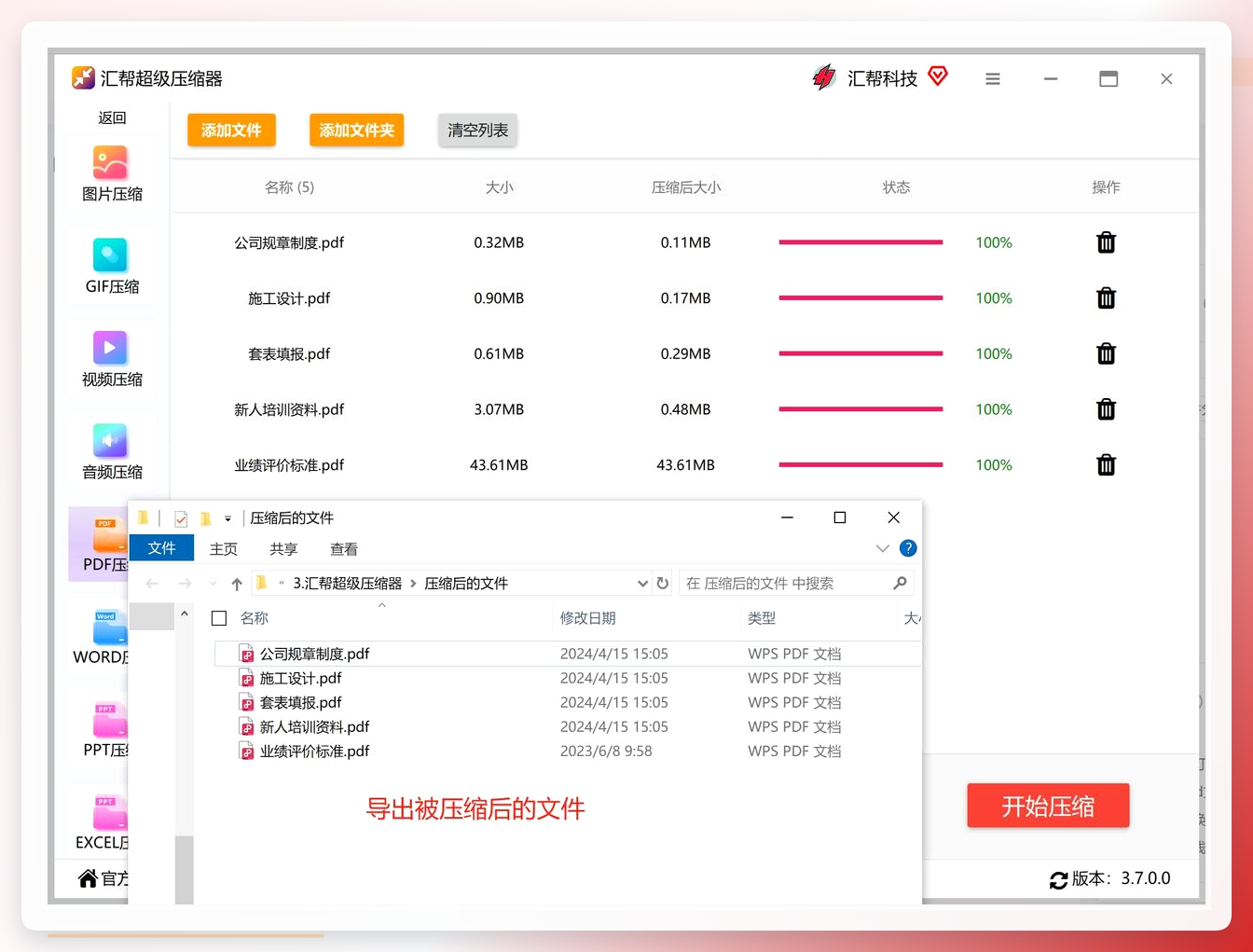This screenshot has height=952, width=1253.
Task: Click the 清空列表 button
Action: pyautogui.click(x=477, y=130)
